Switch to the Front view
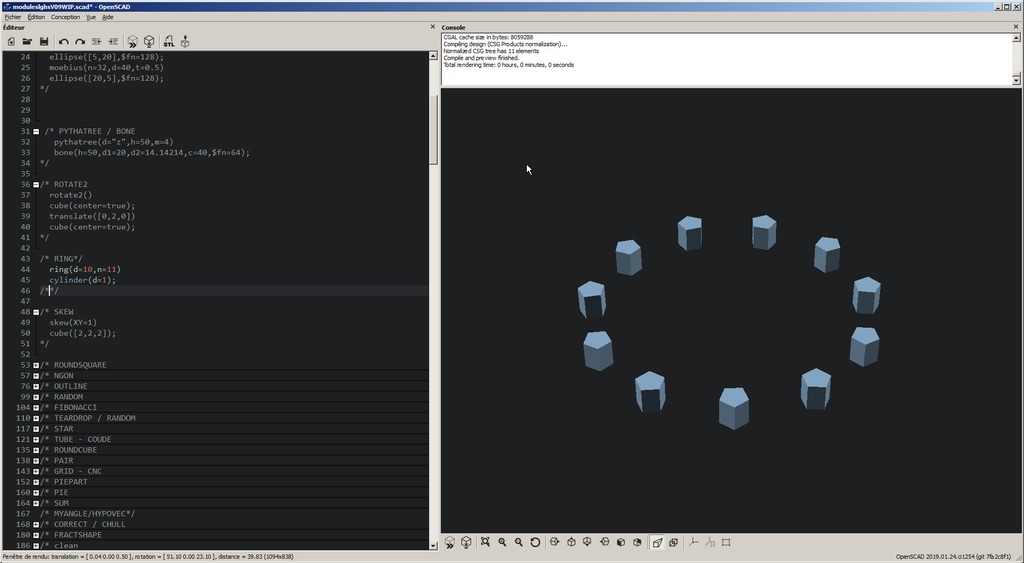 pos(620,542)
